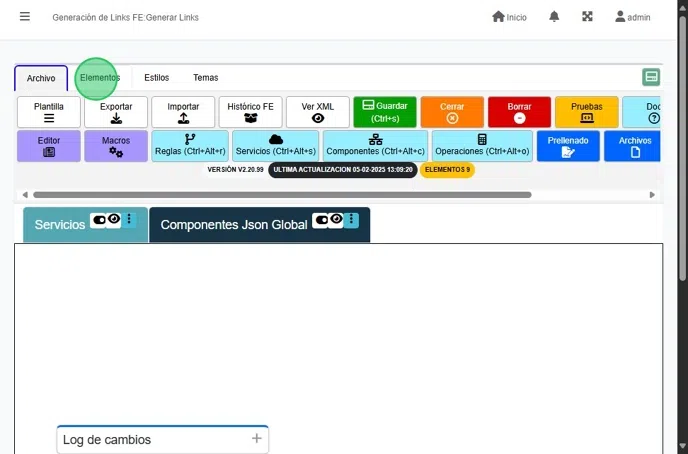Switch to the Archivo tab
The width and height of the screenshot is (688, 454).
point(41,78)
